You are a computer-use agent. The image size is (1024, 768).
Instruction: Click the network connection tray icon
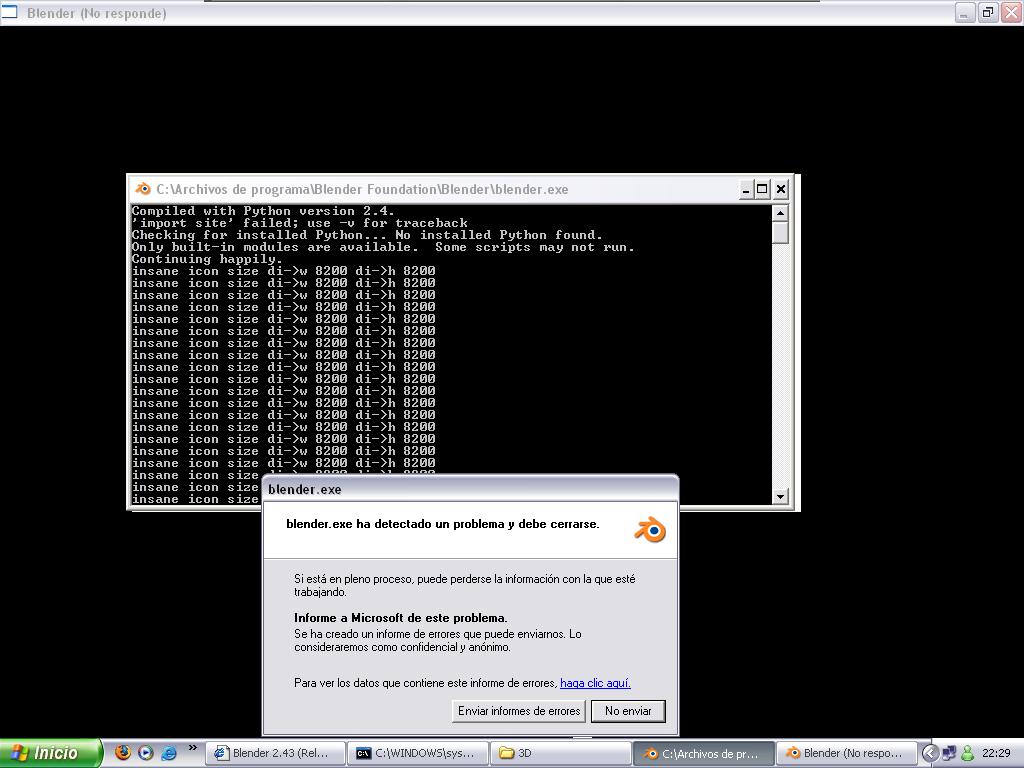pos(949,753)
